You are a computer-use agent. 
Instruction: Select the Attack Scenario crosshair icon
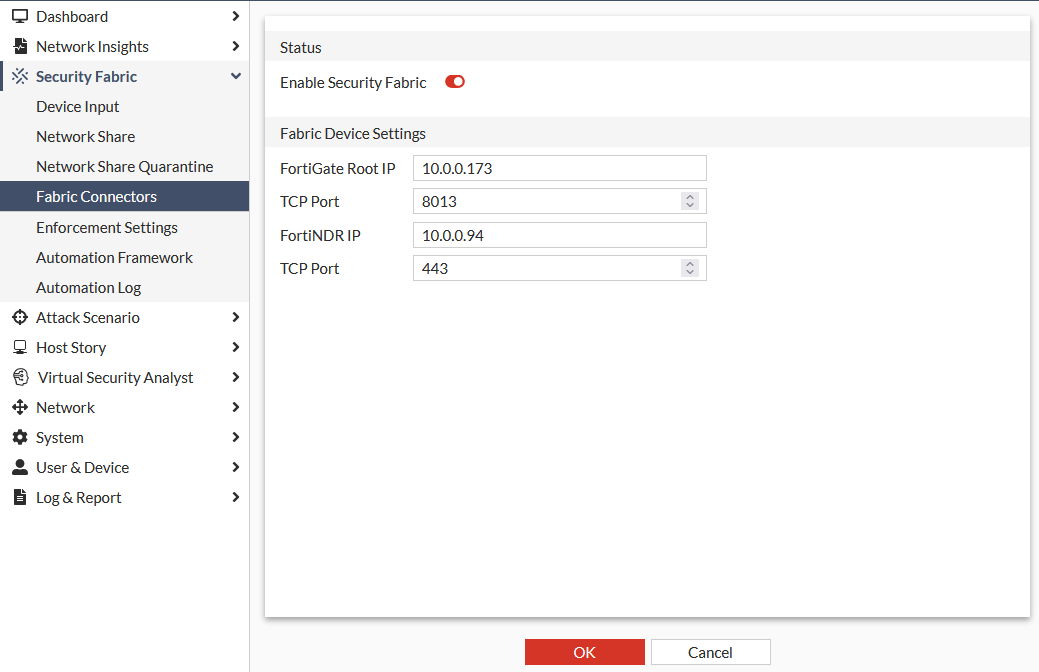(x=20, y=317)
